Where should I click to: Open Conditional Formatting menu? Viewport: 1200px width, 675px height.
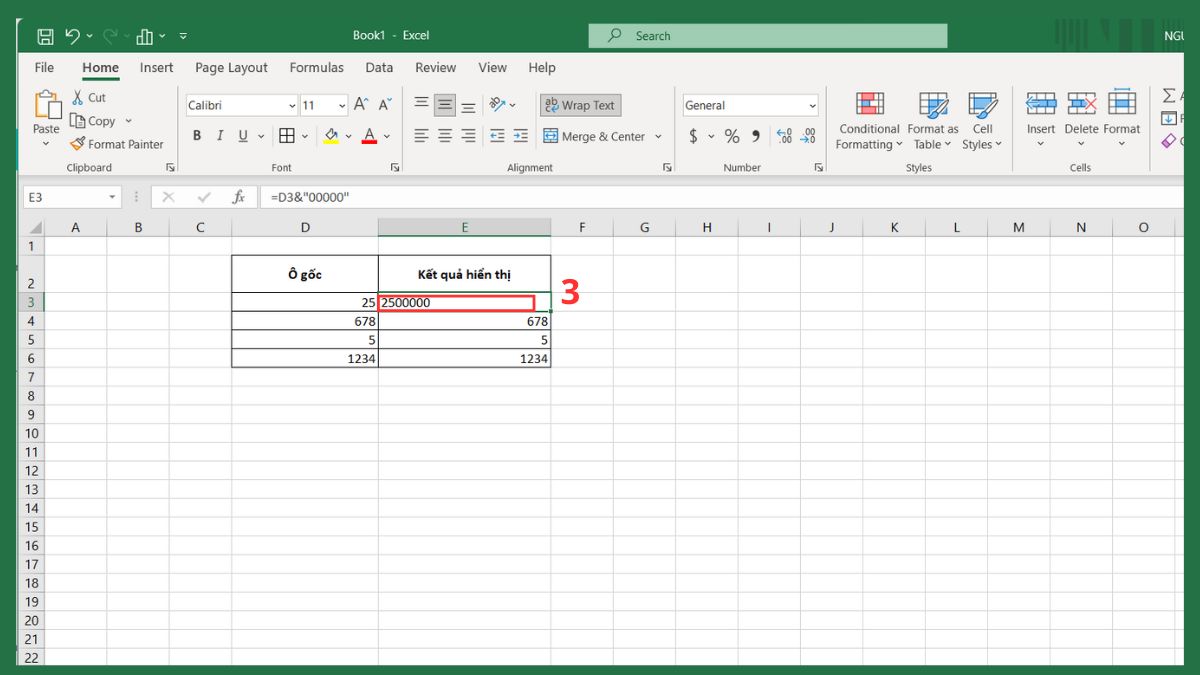click(x=869, y=122)
